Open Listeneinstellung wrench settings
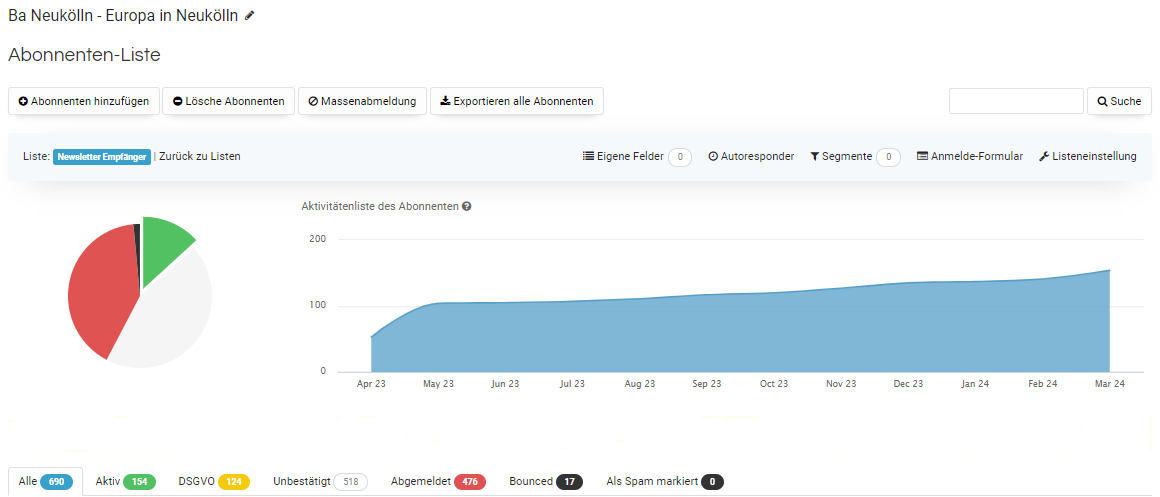1160x497 pixels. point(1087,157)
